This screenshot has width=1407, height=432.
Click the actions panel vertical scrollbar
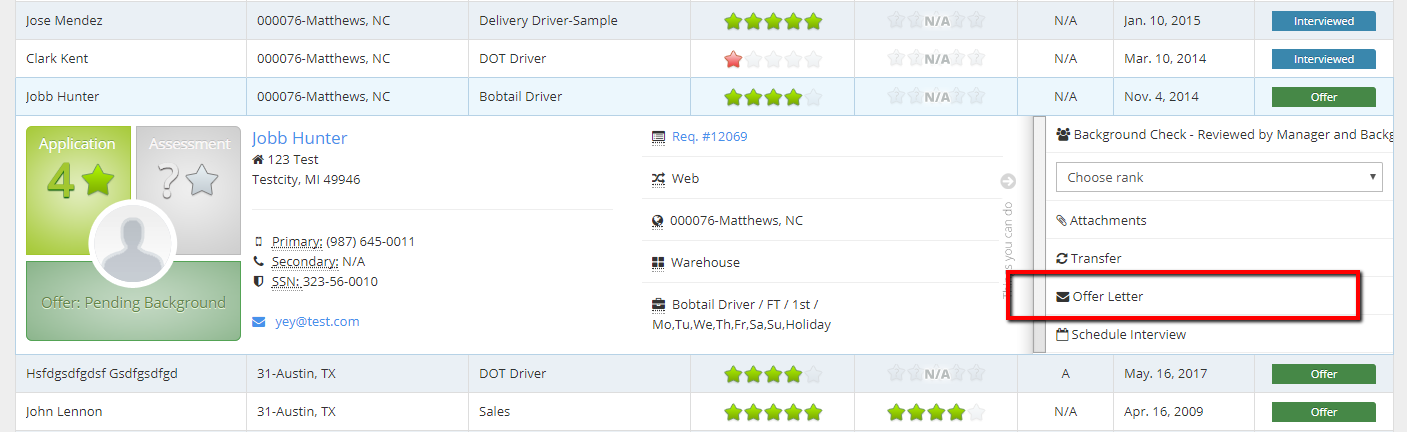tap(1039, 235)
